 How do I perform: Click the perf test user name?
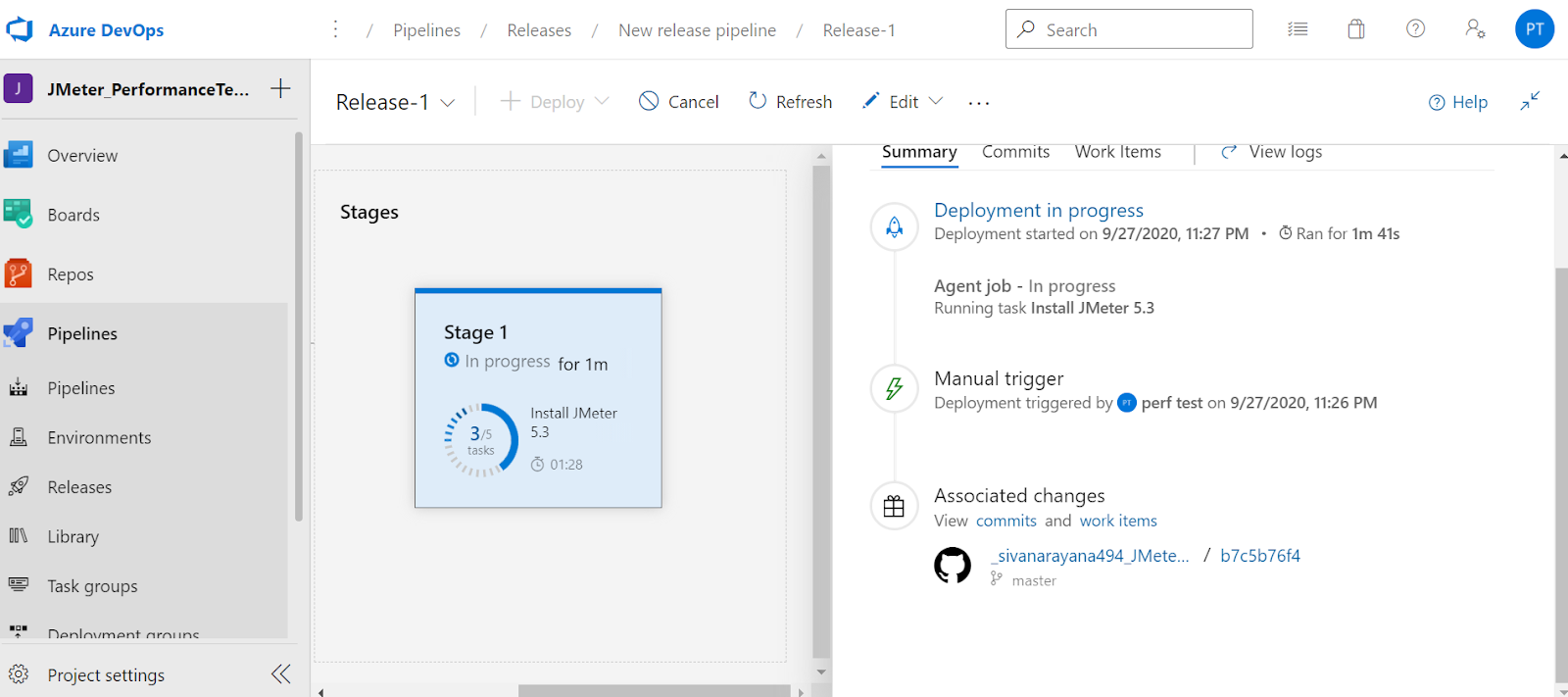click(1172, 403)
